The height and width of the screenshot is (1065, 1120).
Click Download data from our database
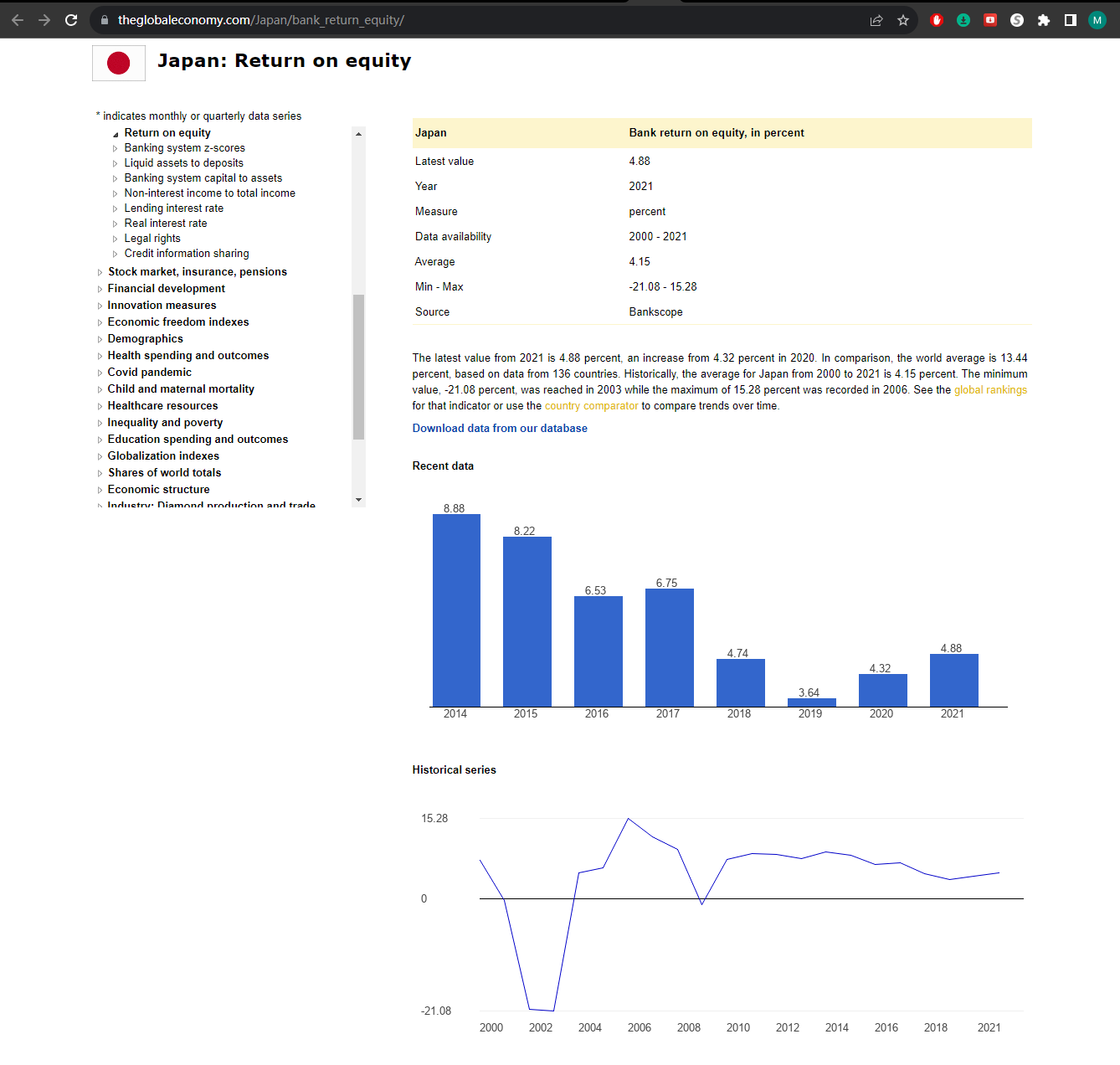(x=500, y=429)
